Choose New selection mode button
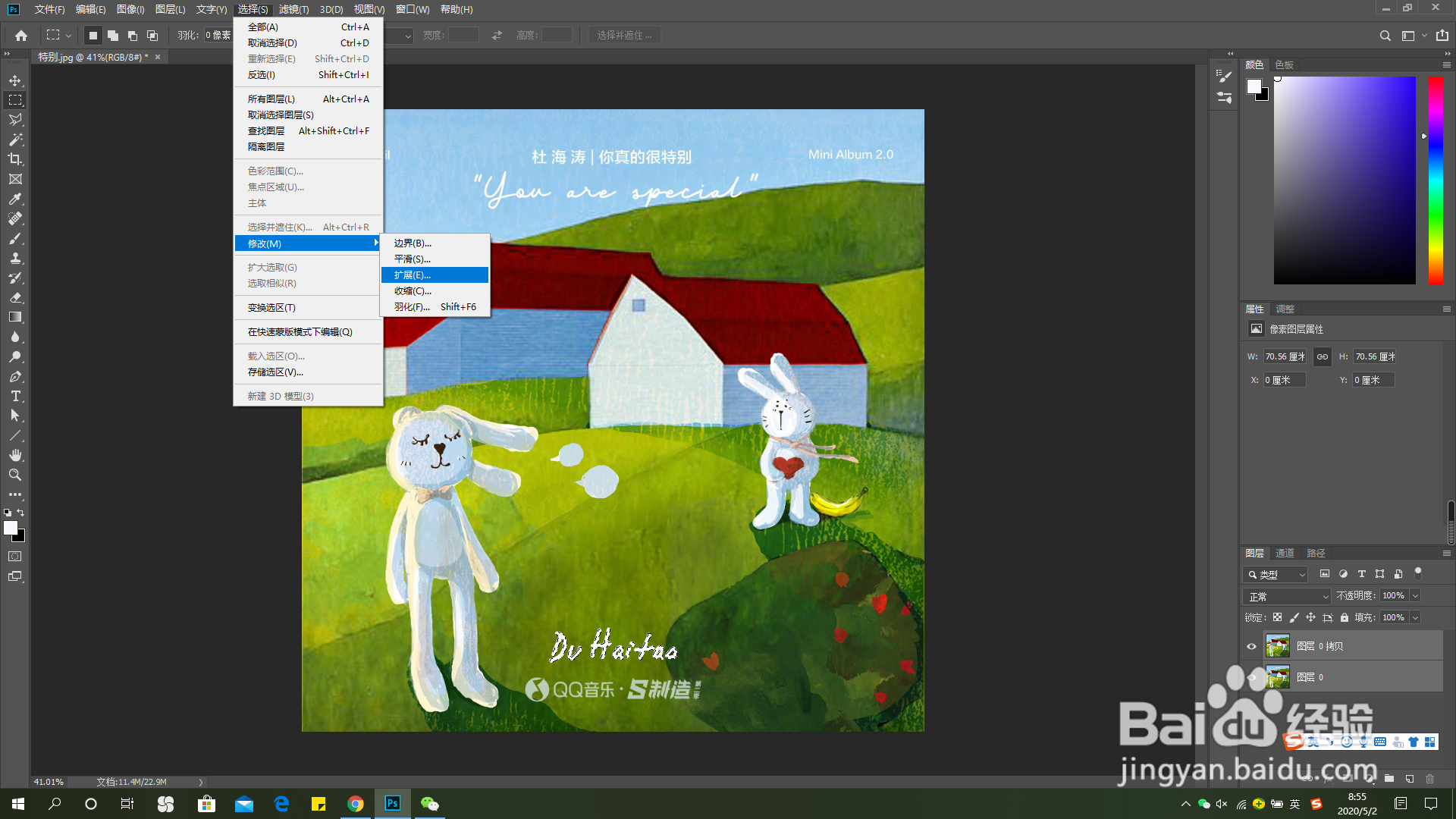 tap(93, 36)
